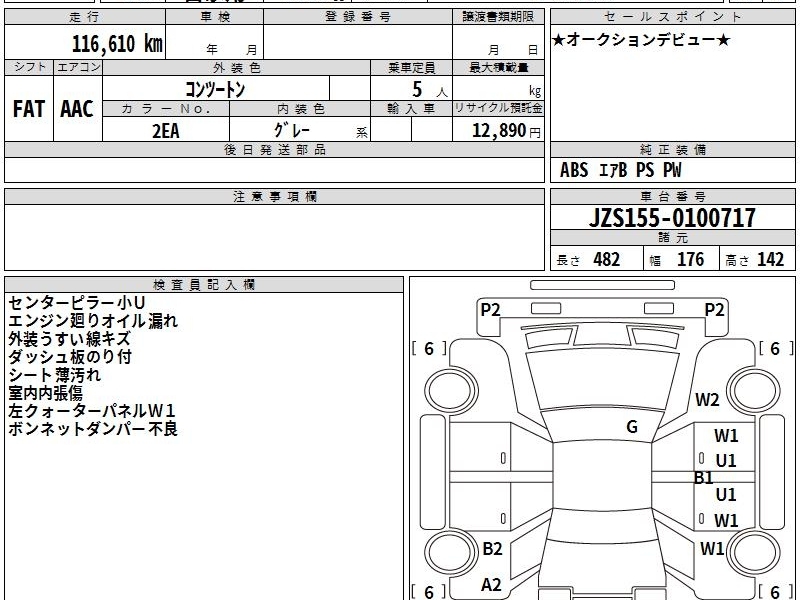Select the note センターピラー小U
Viewport: 800px width, 600px height.
77,303
